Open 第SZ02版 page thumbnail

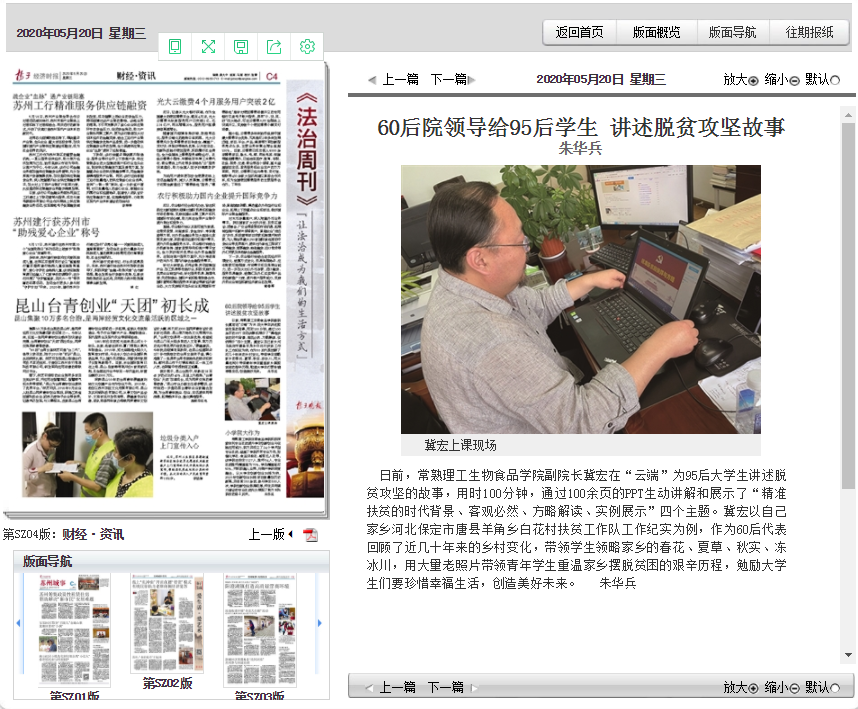click(167, 623)
